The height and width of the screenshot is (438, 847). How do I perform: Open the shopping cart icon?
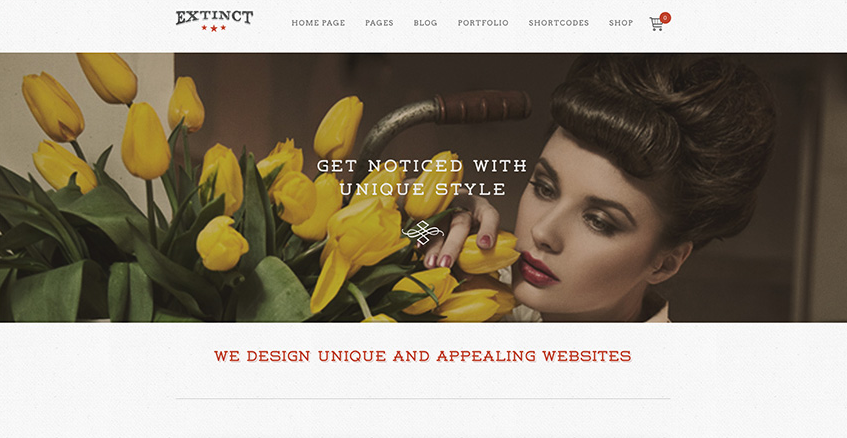(x=656, y=24)
